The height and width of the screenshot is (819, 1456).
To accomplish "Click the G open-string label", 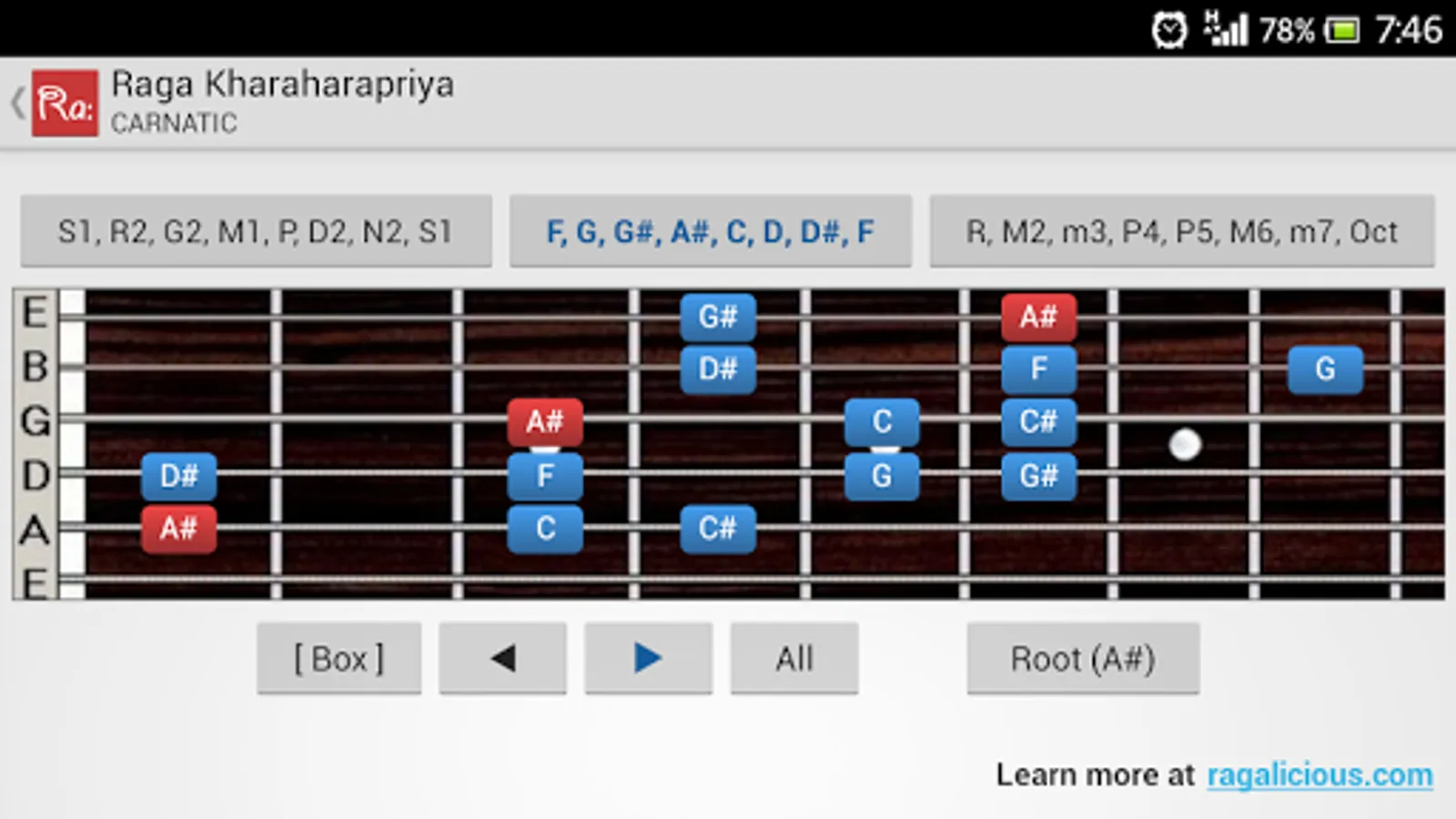I will [35, 421].
